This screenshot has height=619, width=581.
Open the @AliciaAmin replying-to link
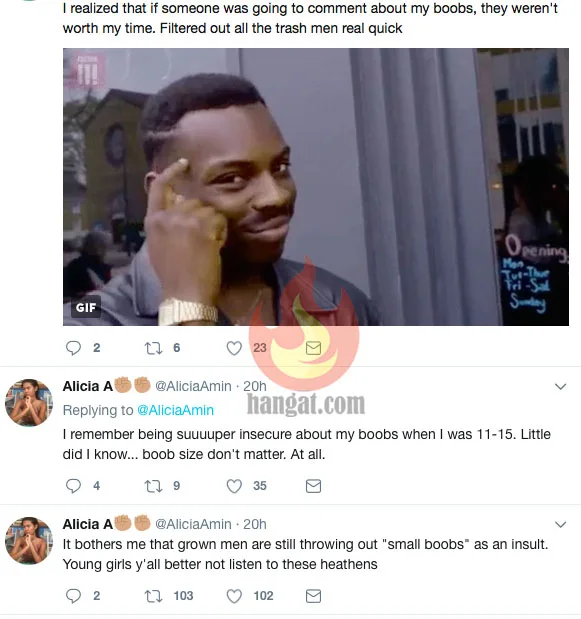click(x=175, y=410)
